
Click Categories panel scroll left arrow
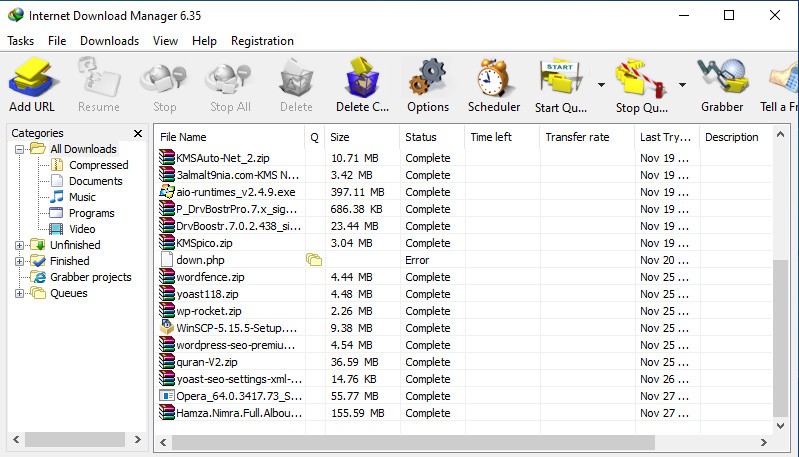16,439
